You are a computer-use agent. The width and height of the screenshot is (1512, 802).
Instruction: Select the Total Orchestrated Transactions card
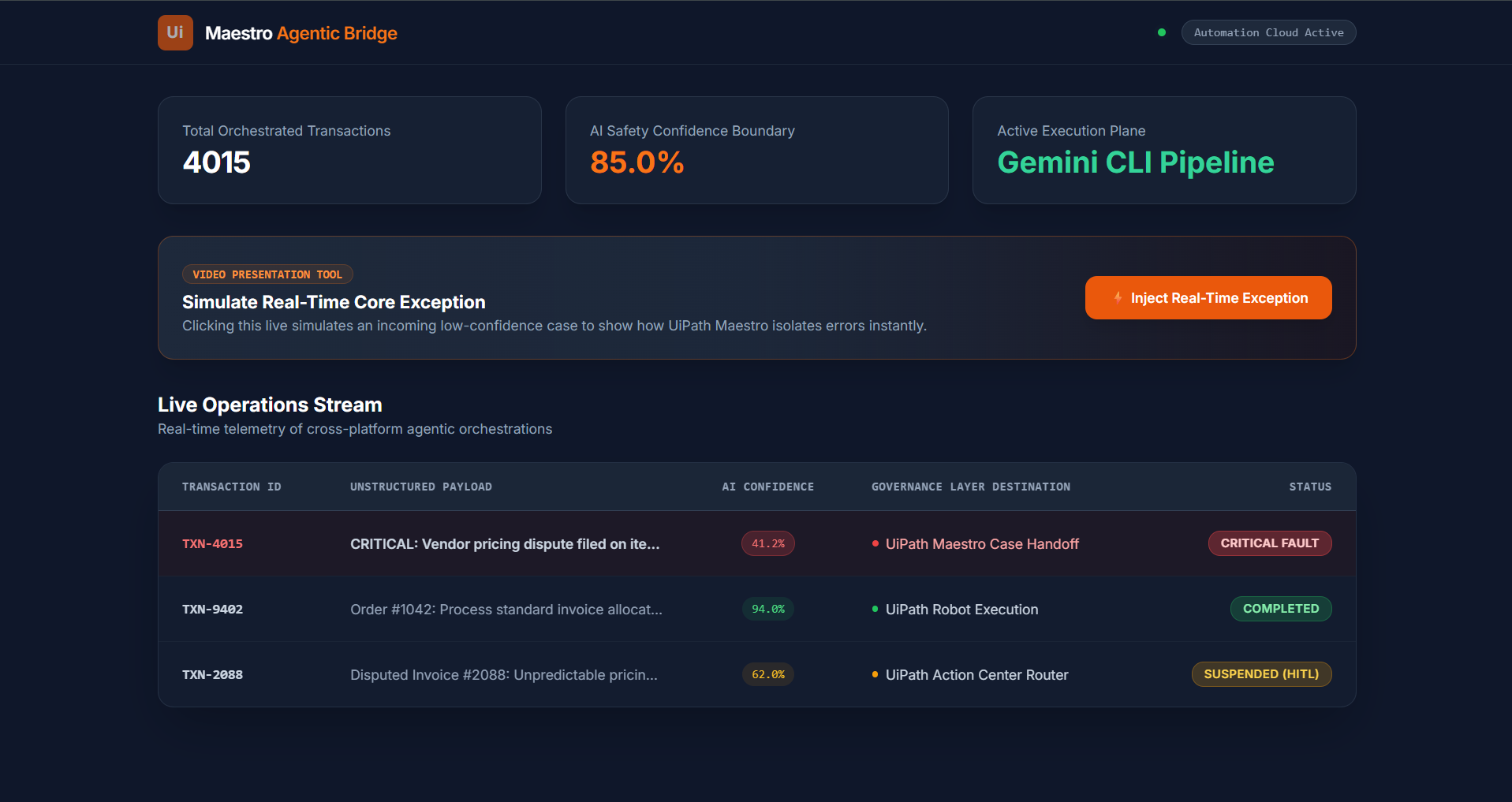click(x=349, y=150)
